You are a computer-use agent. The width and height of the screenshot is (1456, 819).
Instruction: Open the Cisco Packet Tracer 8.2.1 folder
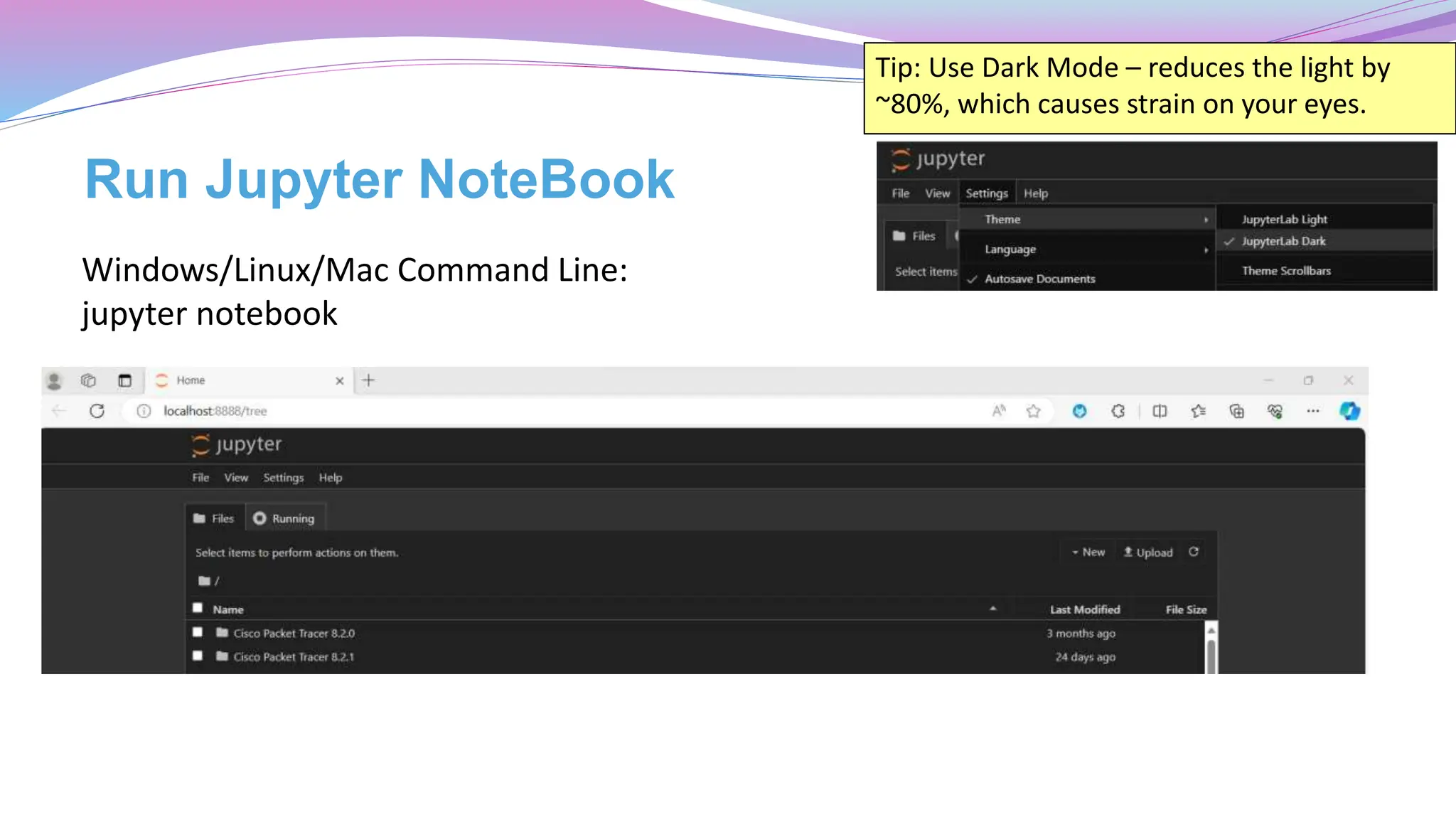[294, 657]
